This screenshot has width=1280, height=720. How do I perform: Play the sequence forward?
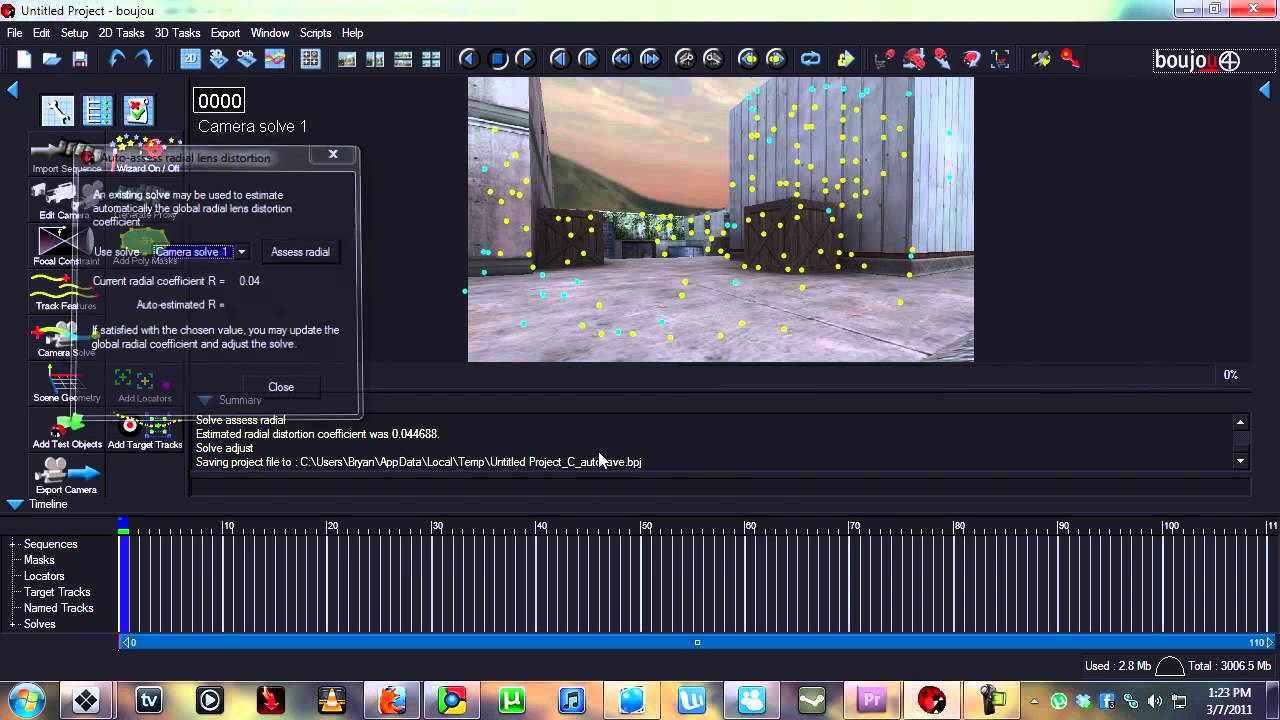[x=525, y=60]
